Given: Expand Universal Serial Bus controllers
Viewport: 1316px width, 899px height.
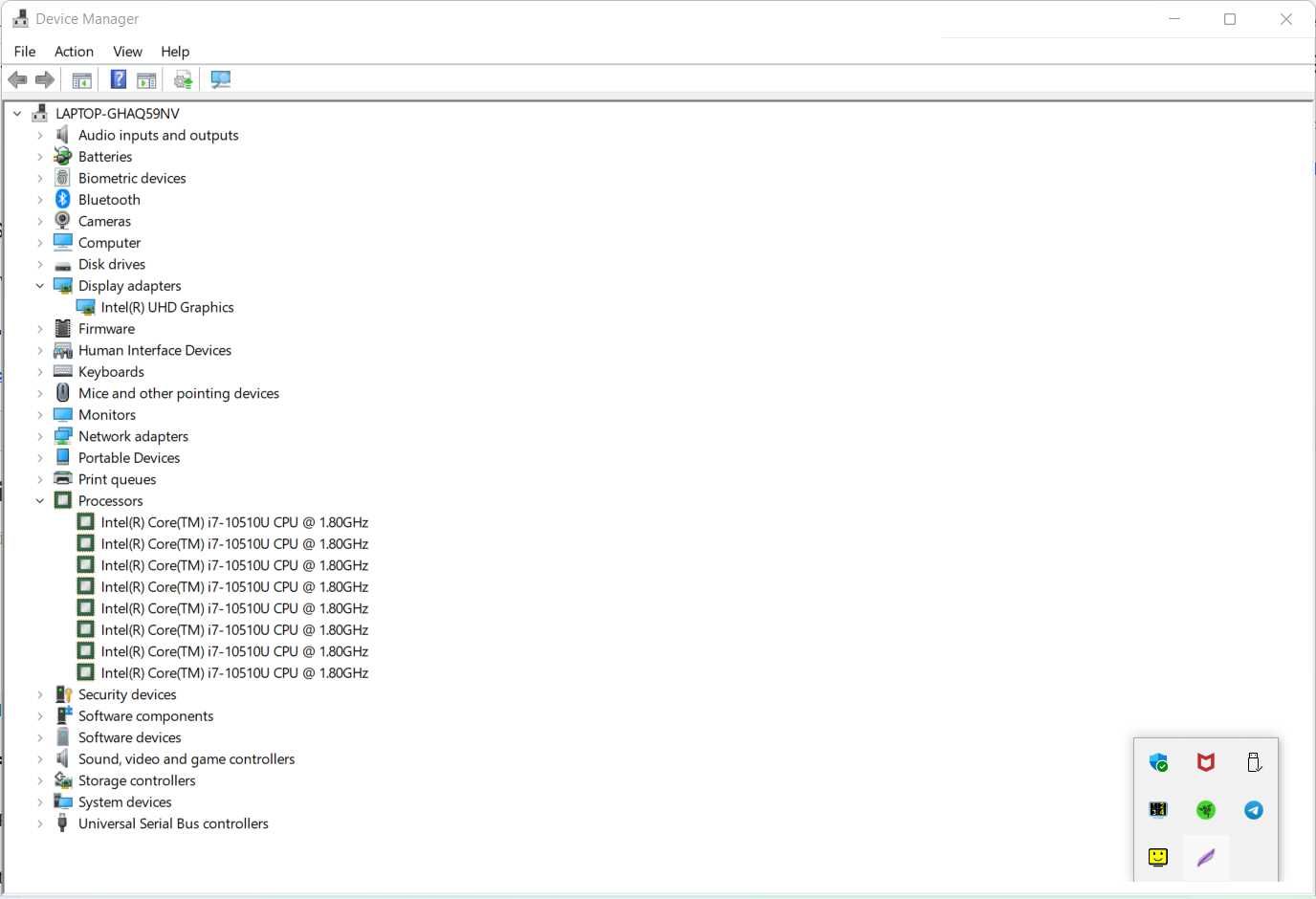Looking at the screenshot, I should coord(40,823).
